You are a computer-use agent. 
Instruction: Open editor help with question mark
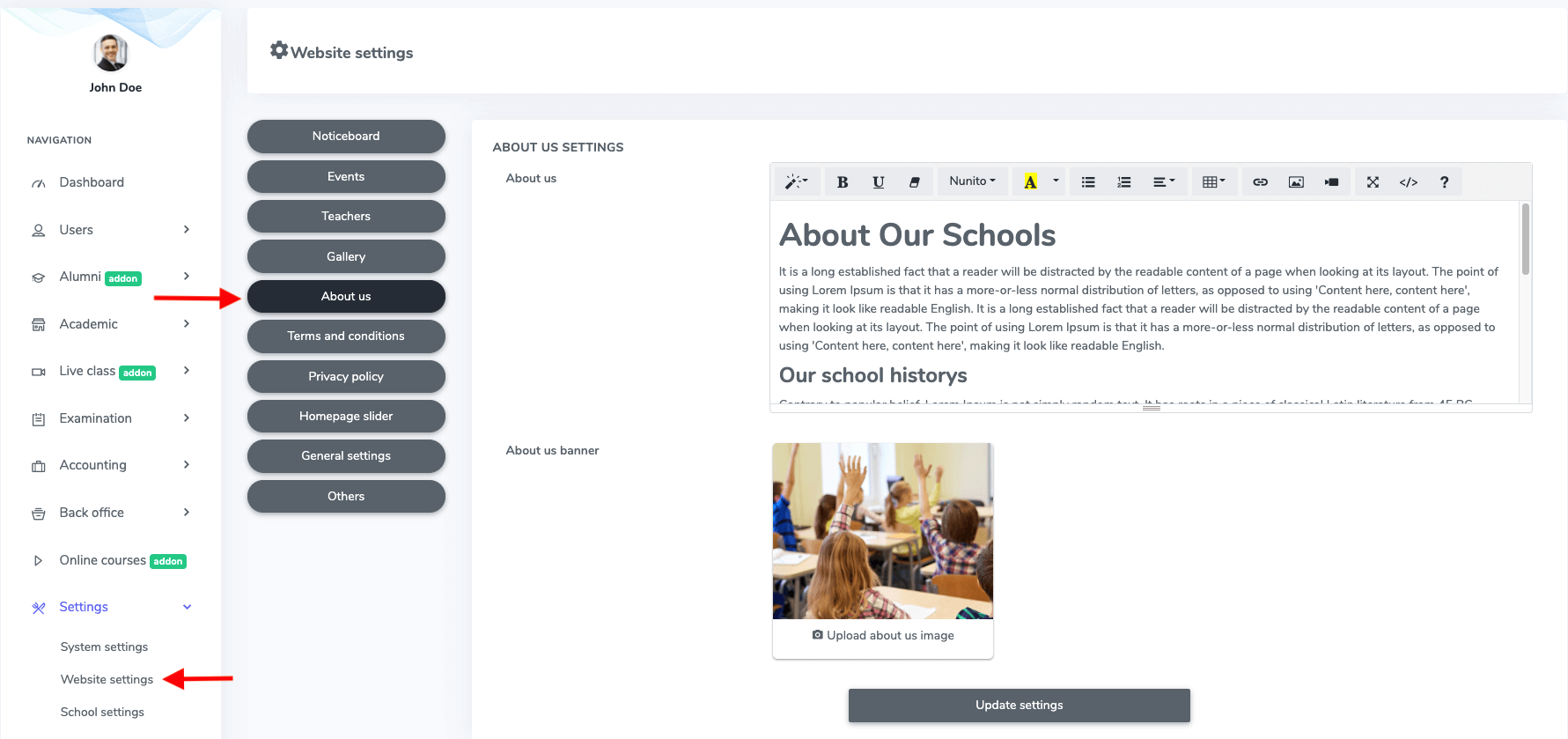click(1444, 182)
